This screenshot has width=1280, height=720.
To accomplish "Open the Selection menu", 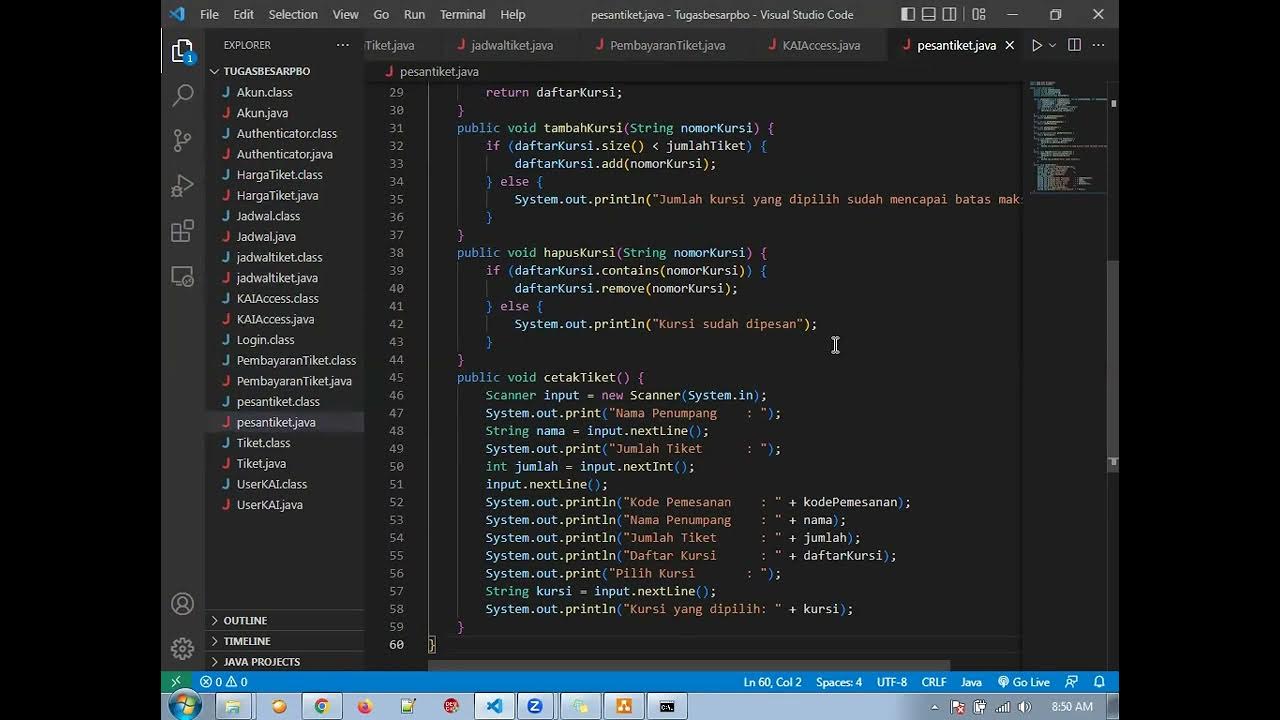I will (293, 14).
